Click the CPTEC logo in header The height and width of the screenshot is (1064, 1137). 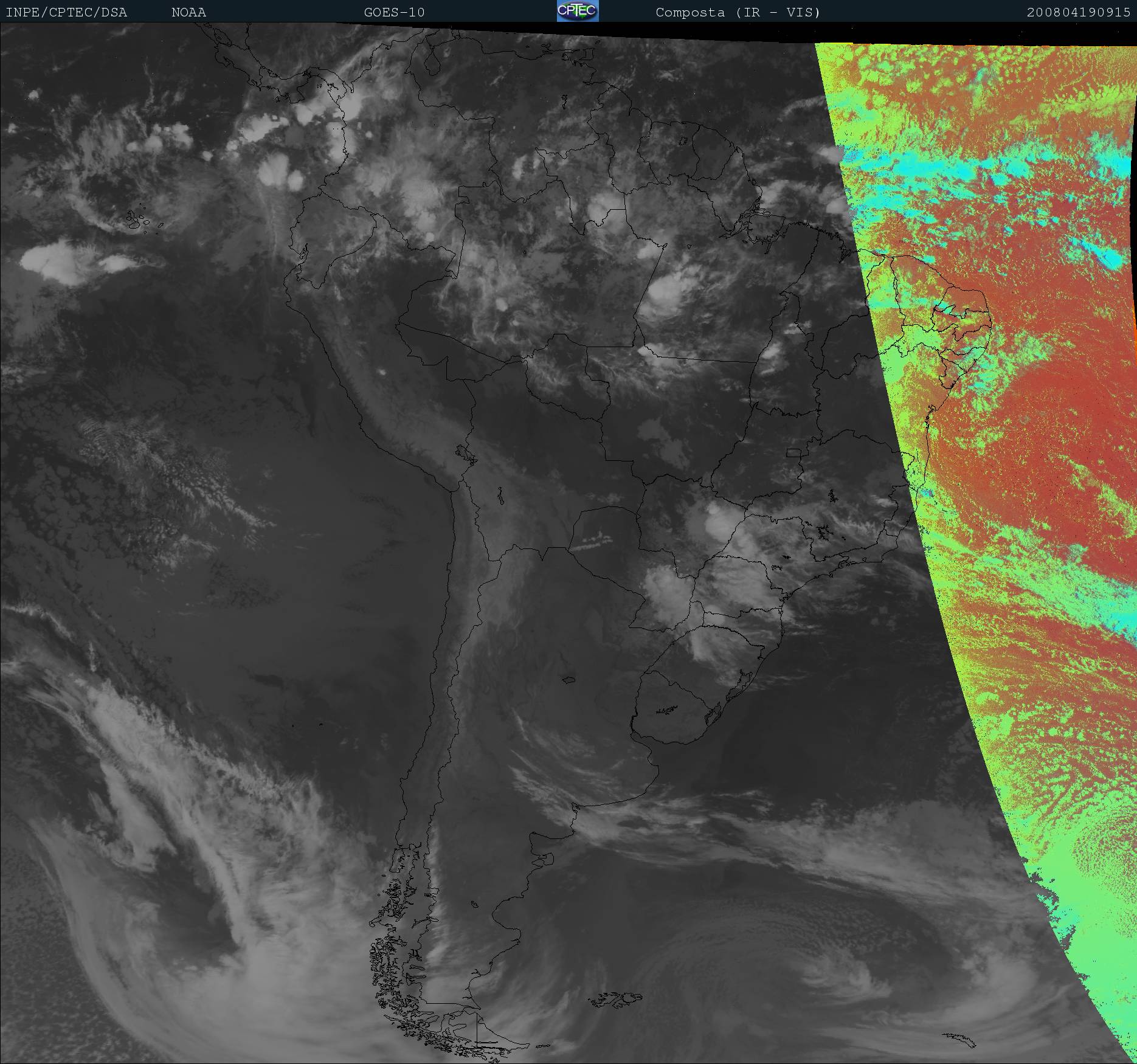click(x=578, y=11)
